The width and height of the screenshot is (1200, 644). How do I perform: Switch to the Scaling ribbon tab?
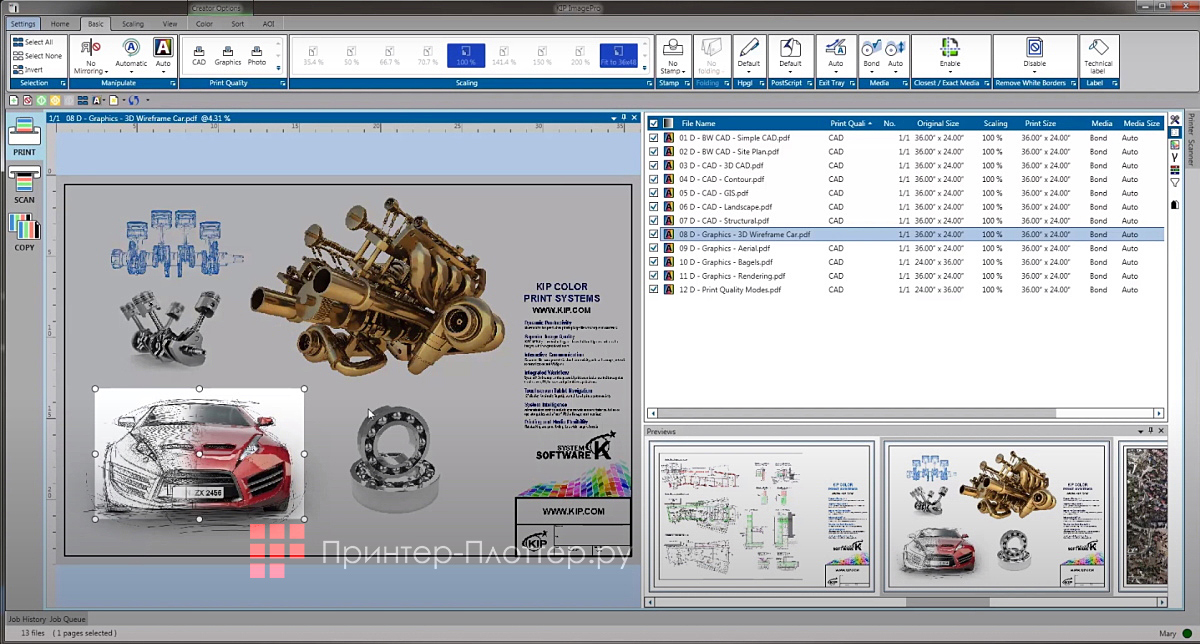click(x=132, y=23)
